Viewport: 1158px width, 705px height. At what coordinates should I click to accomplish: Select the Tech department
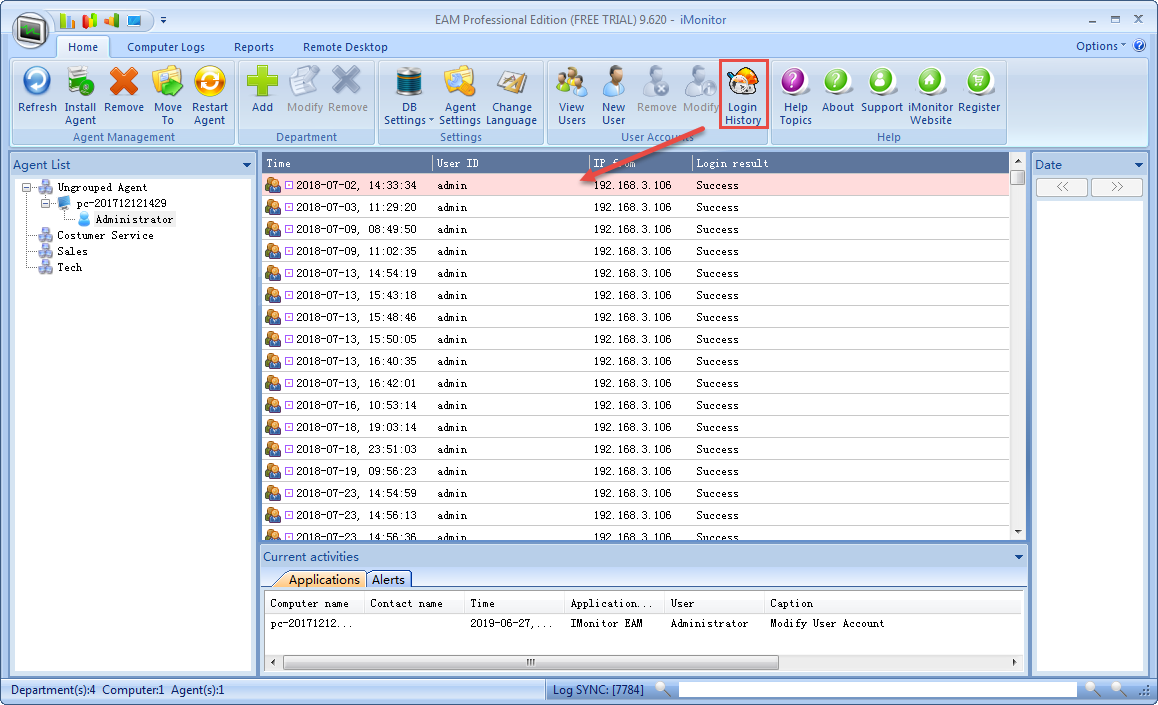pyautogui.click(x=69, y=267)
